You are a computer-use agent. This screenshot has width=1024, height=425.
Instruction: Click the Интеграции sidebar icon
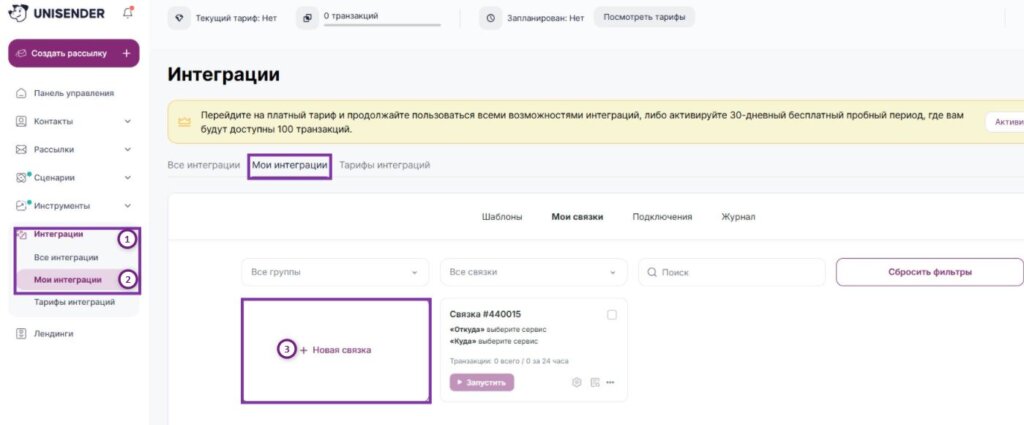pyautogui.click(x=22, y=235)
